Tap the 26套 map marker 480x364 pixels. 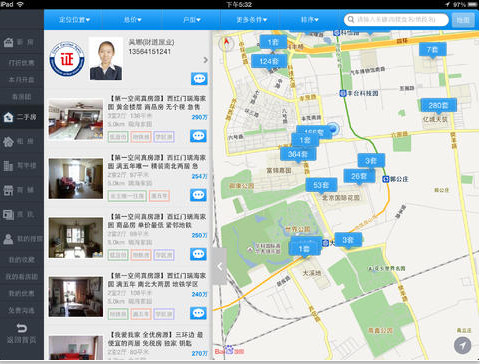[359, 176]
